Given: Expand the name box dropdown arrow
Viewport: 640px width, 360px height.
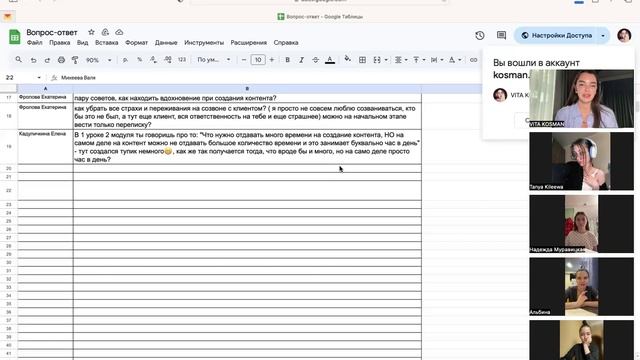Looking at the screenshot, I should (x=39, y=78).
